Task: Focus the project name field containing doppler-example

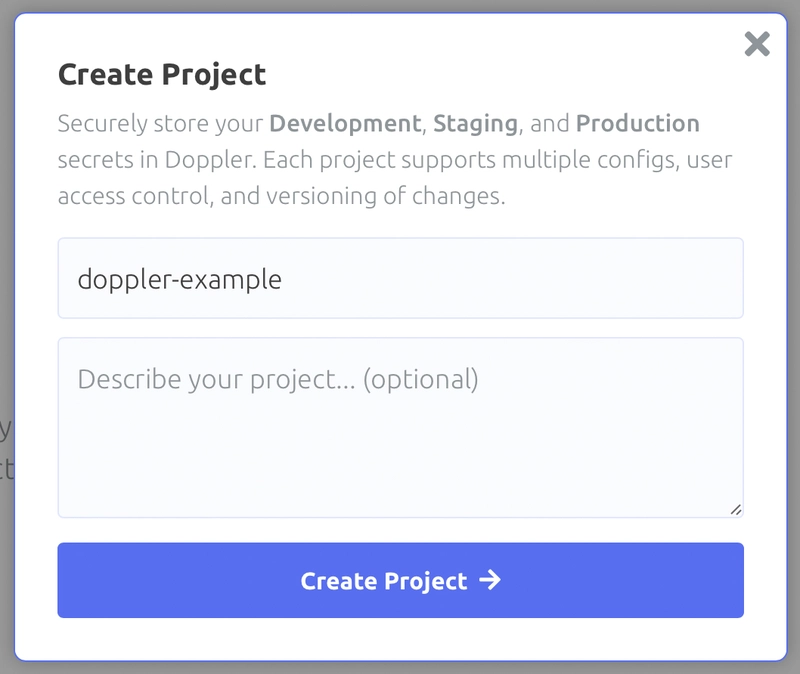Action: pos(401,278)
